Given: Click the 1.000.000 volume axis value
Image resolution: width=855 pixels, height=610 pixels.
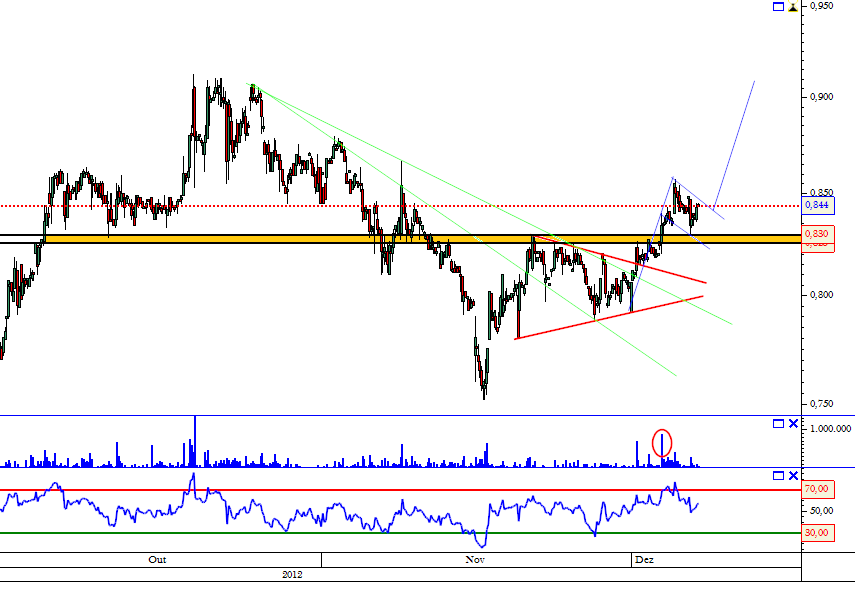Looking at the screenshot, I should [x=830, y=429].
